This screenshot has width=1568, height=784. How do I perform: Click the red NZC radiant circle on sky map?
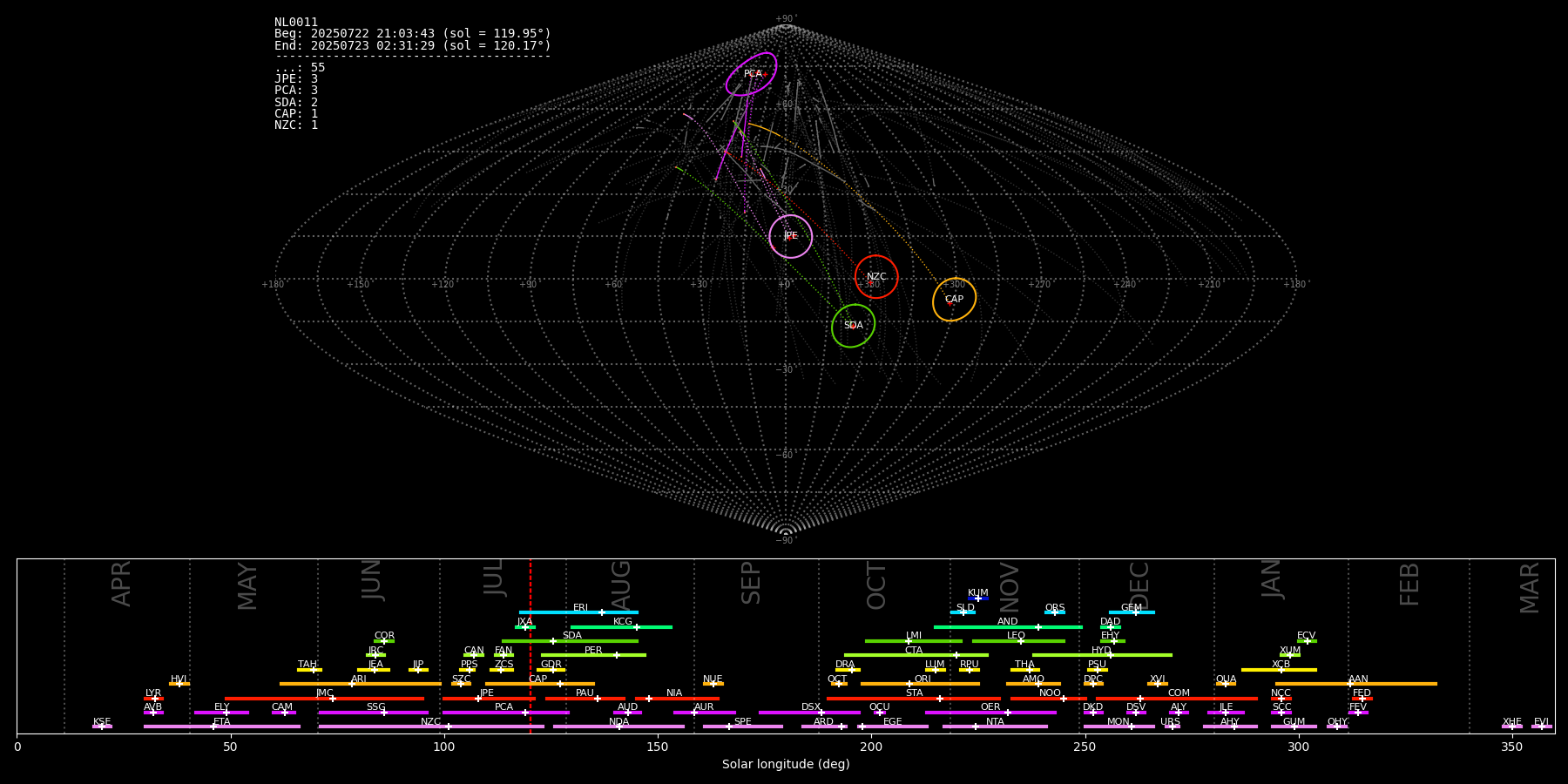(x=876, y=276)
